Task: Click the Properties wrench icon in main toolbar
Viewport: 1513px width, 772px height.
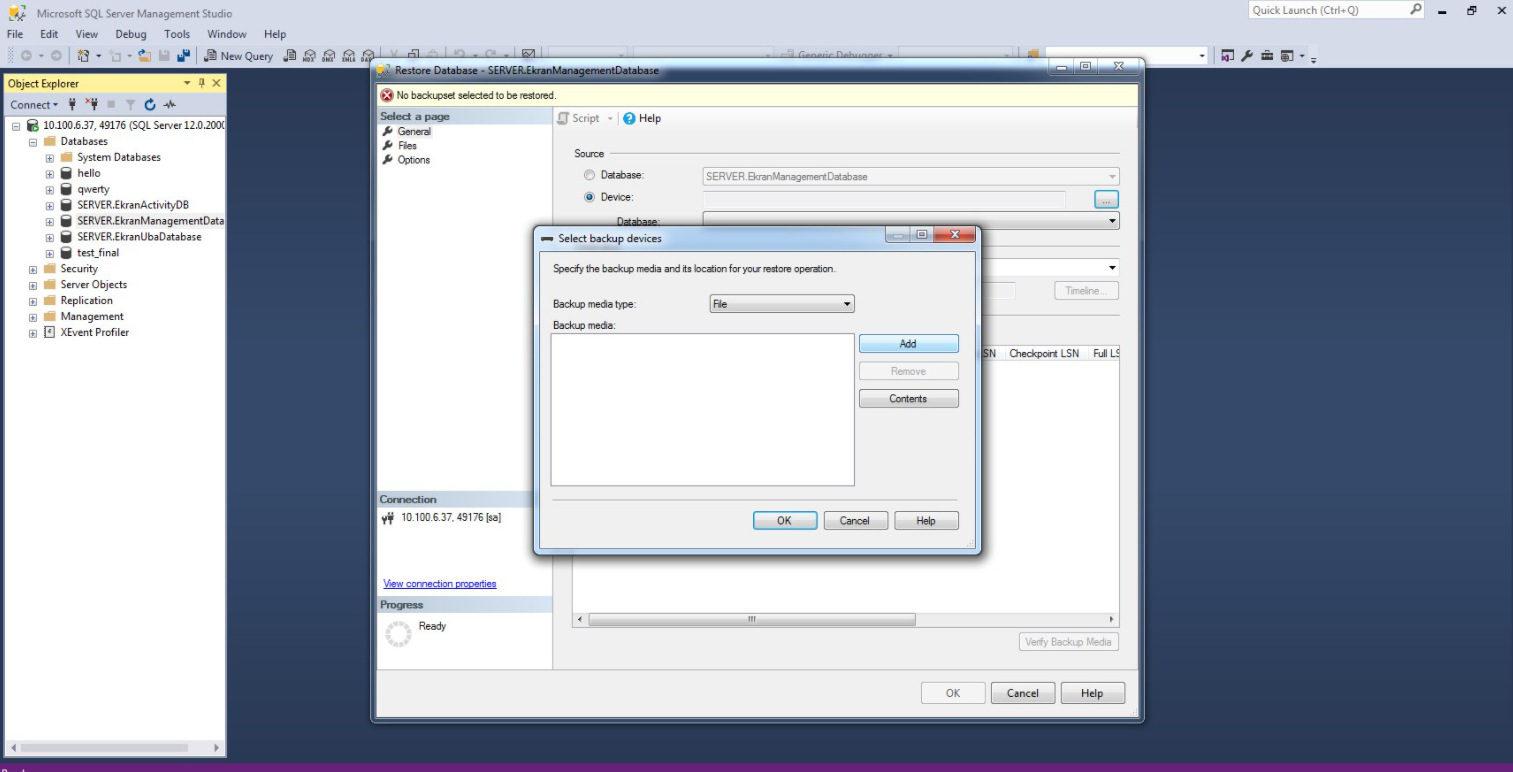Action: (x=1248, y=56)
